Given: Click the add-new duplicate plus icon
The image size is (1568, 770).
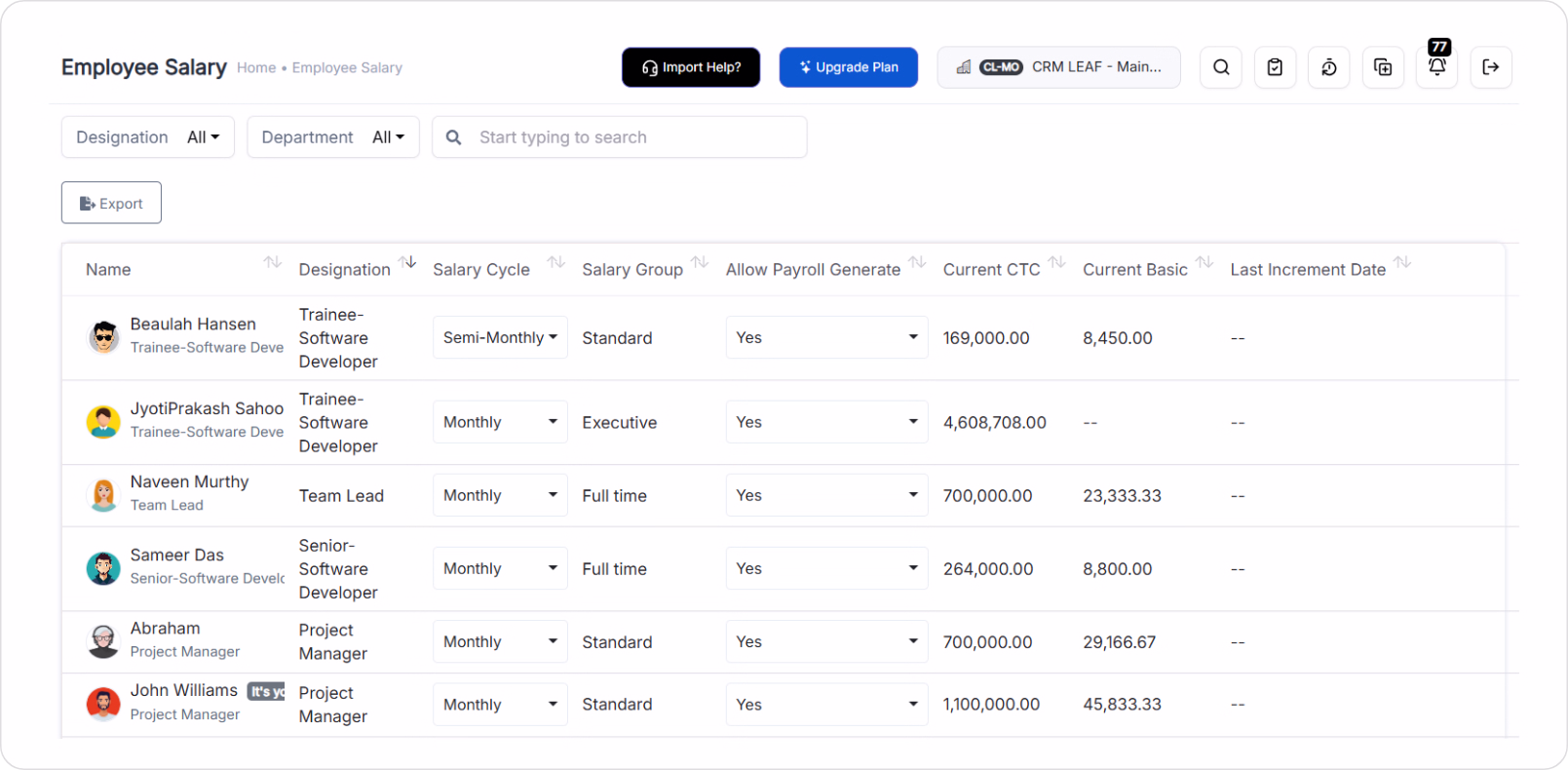Looking at the screenshot, I should pos(1383,67).
